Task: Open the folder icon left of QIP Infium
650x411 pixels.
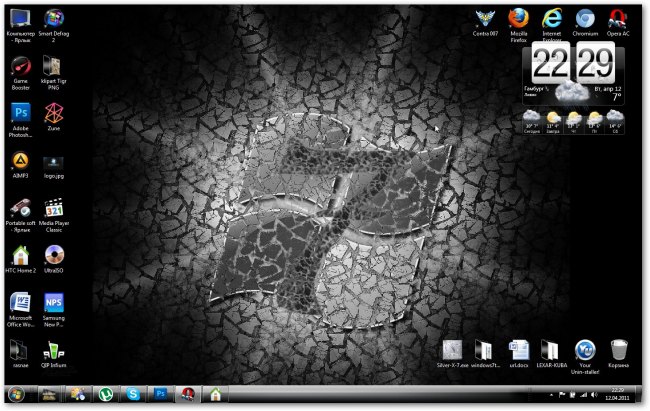Action: click(19, 351)
